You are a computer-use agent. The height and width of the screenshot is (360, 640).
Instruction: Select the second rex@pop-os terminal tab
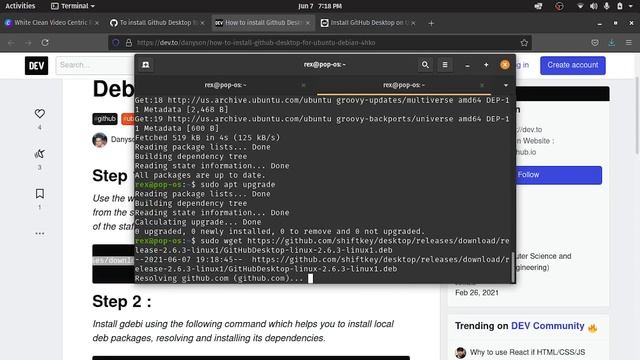404,85
